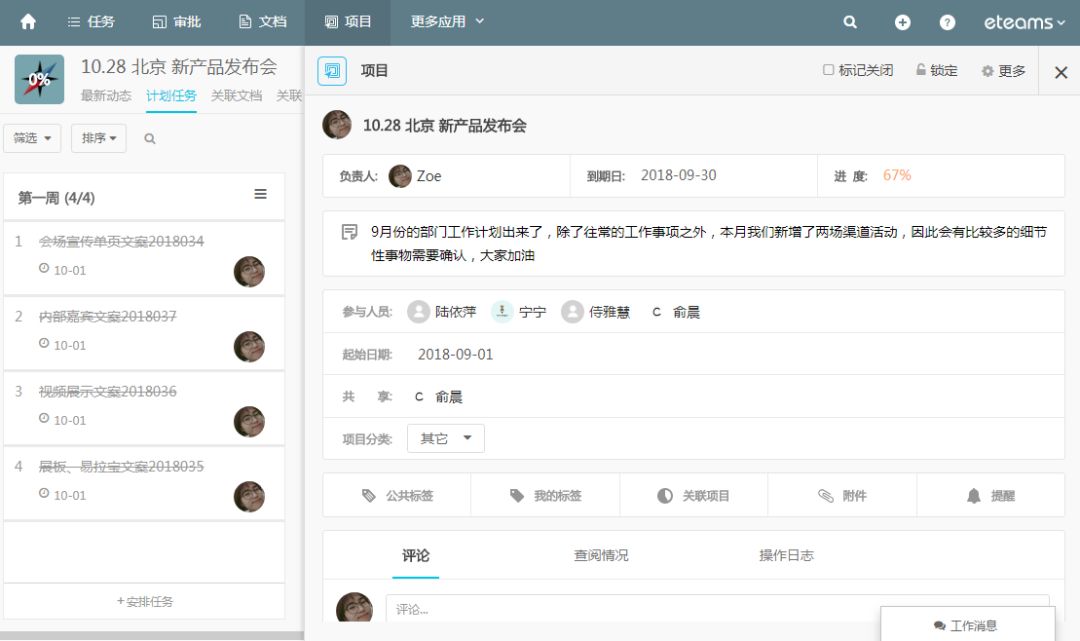Open task 会场宣传单页文案2018034
1080x641 pixels.
(121, 242)
